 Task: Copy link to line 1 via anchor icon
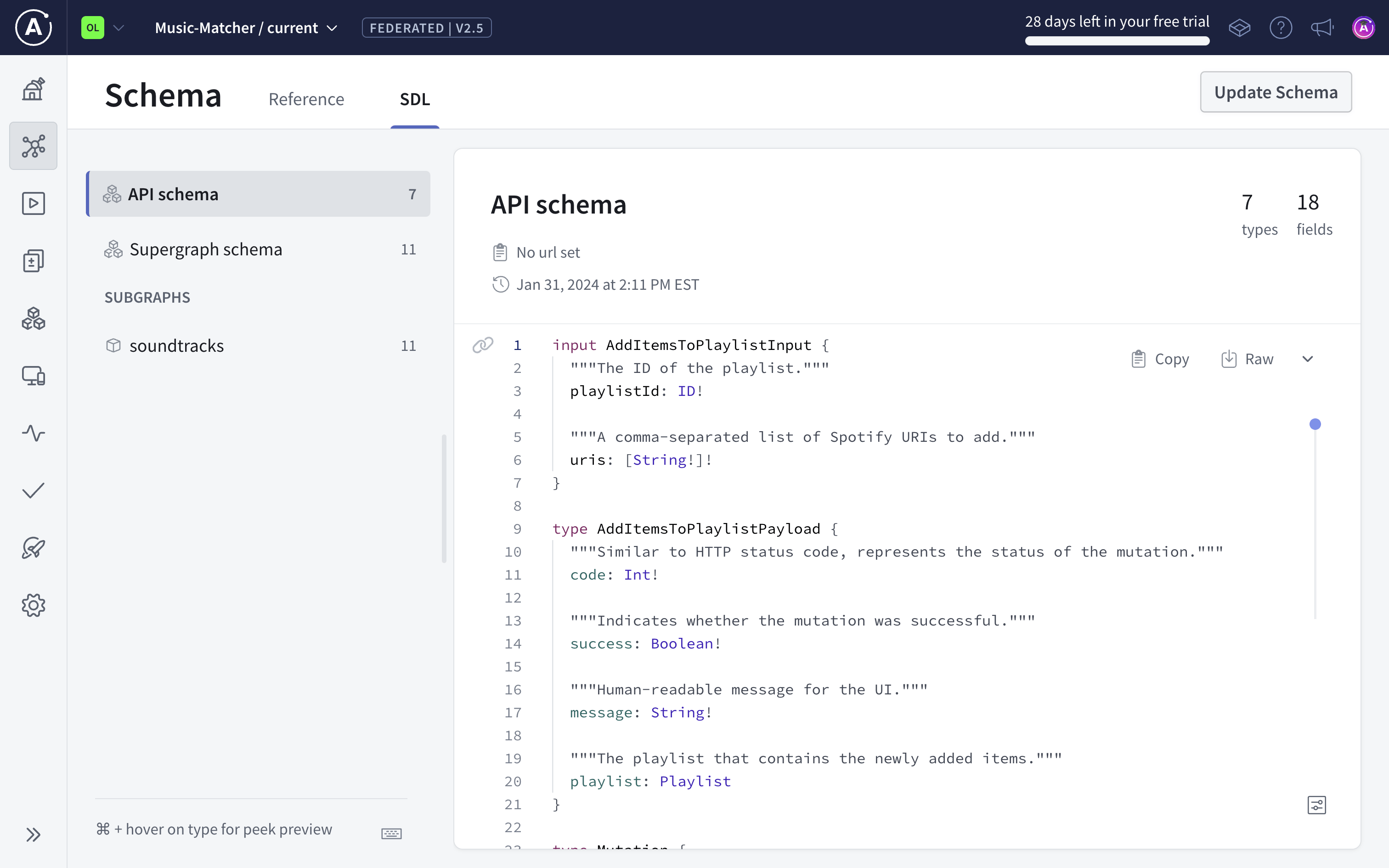click(483, 344)
